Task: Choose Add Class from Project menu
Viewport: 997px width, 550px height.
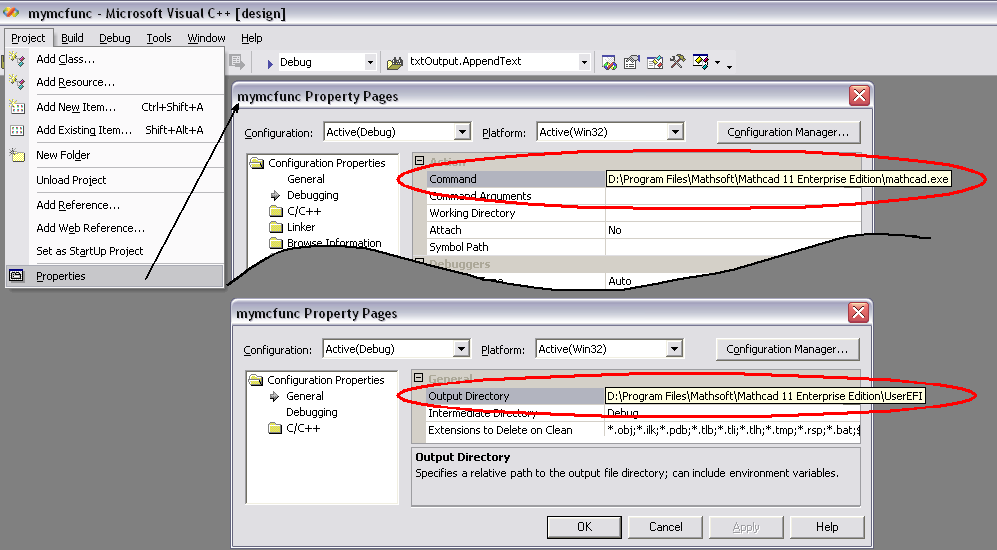Action: (115, 59)
